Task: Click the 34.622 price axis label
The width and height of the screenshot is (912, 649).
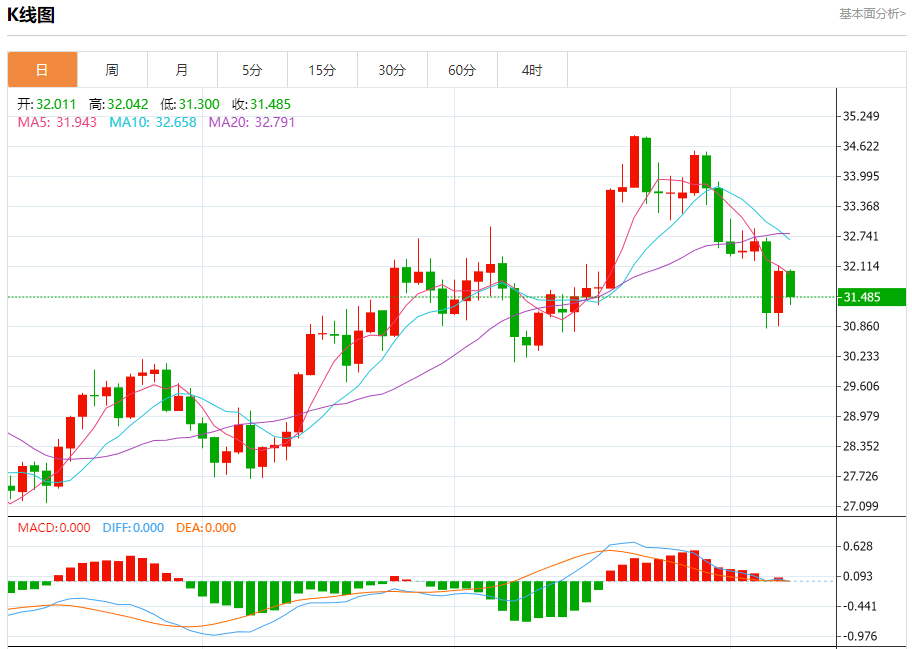Action: click(861, 146)
